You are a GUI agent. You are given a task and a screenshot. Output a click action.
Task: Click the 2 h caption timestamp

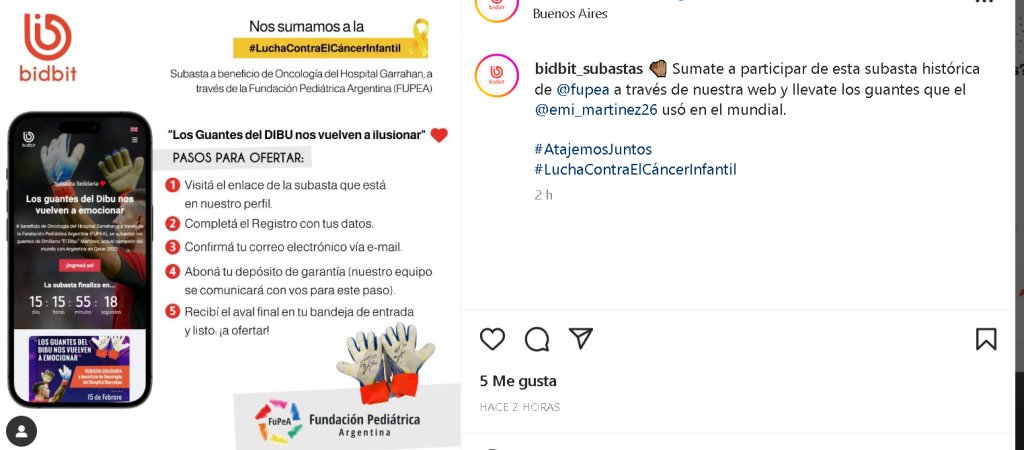(x=543, y=195)
